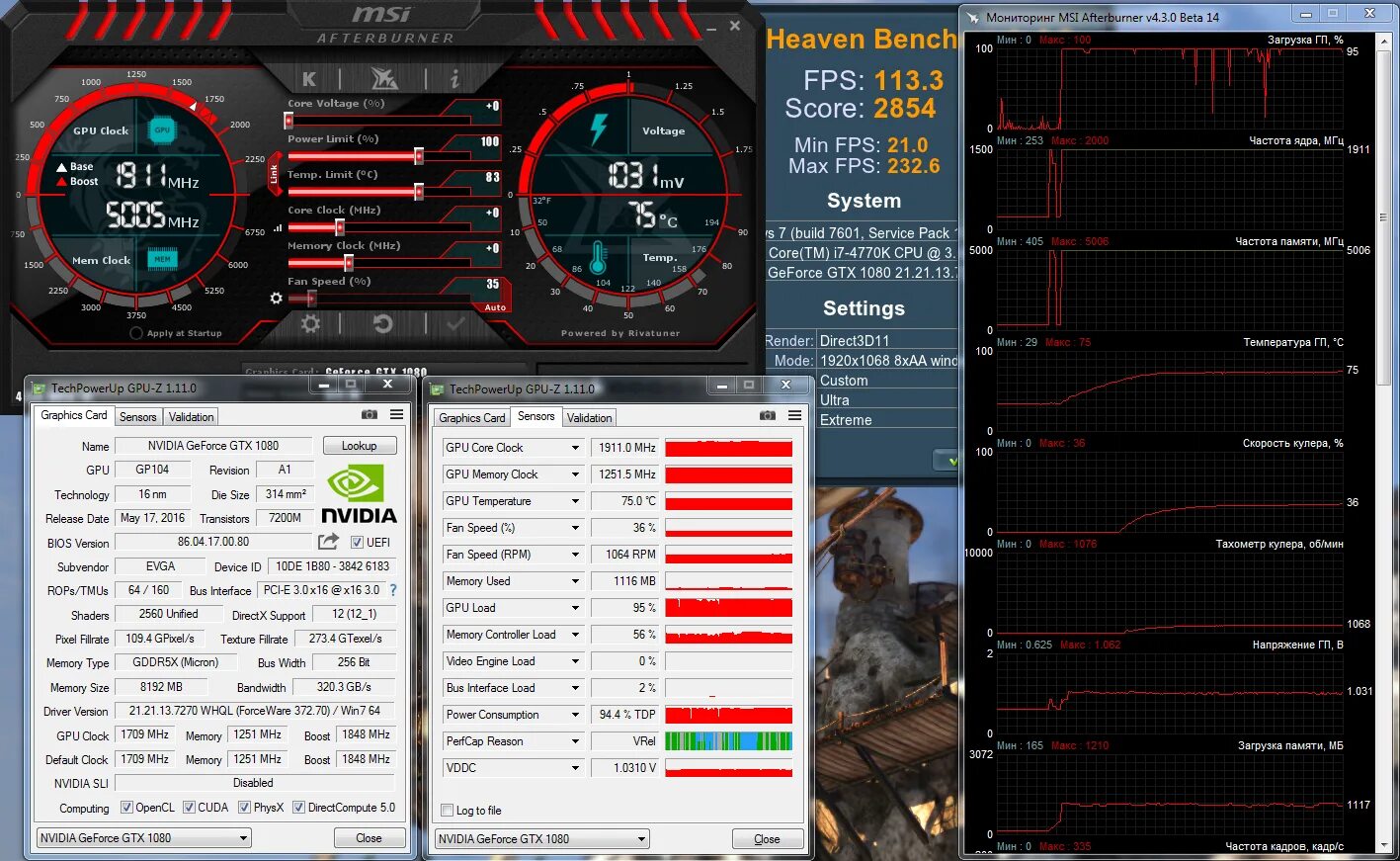The width and height of the screenshot is (1400, 861).
Task: Click the PerfCap Reason color graph
Action: pyautogui.click(x=729, y=741)
